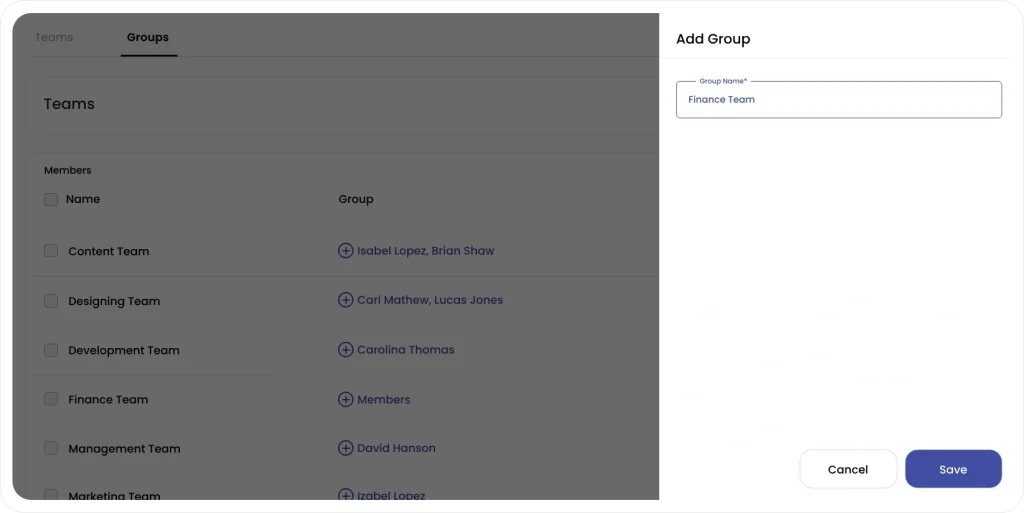1024x513 pixels.
Task: Cancel adding the group
Action: click(x=848, y=469)
